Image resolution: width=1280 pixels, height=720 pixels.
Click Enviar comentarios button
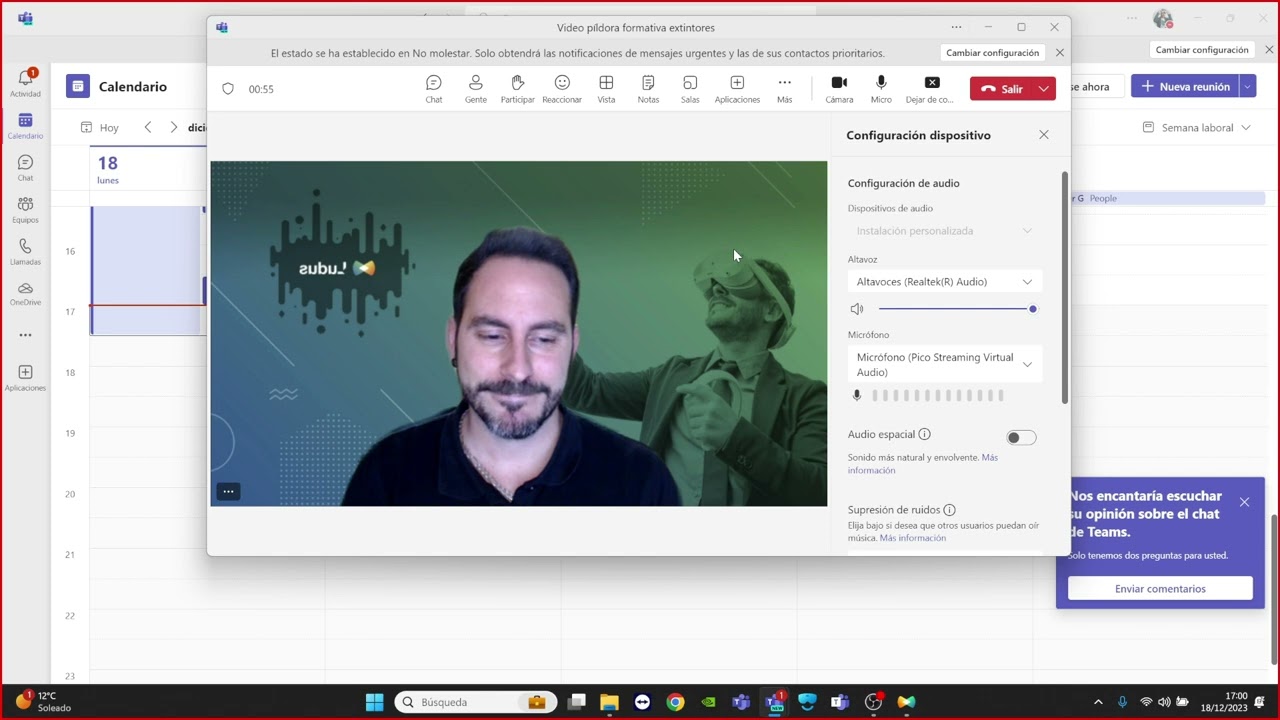(1160, 589)
